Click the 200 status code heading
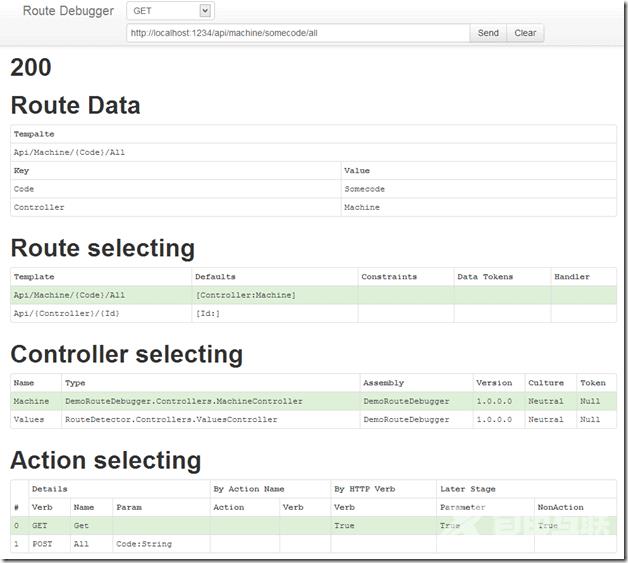628x563 pixels. tap(31, 68)
